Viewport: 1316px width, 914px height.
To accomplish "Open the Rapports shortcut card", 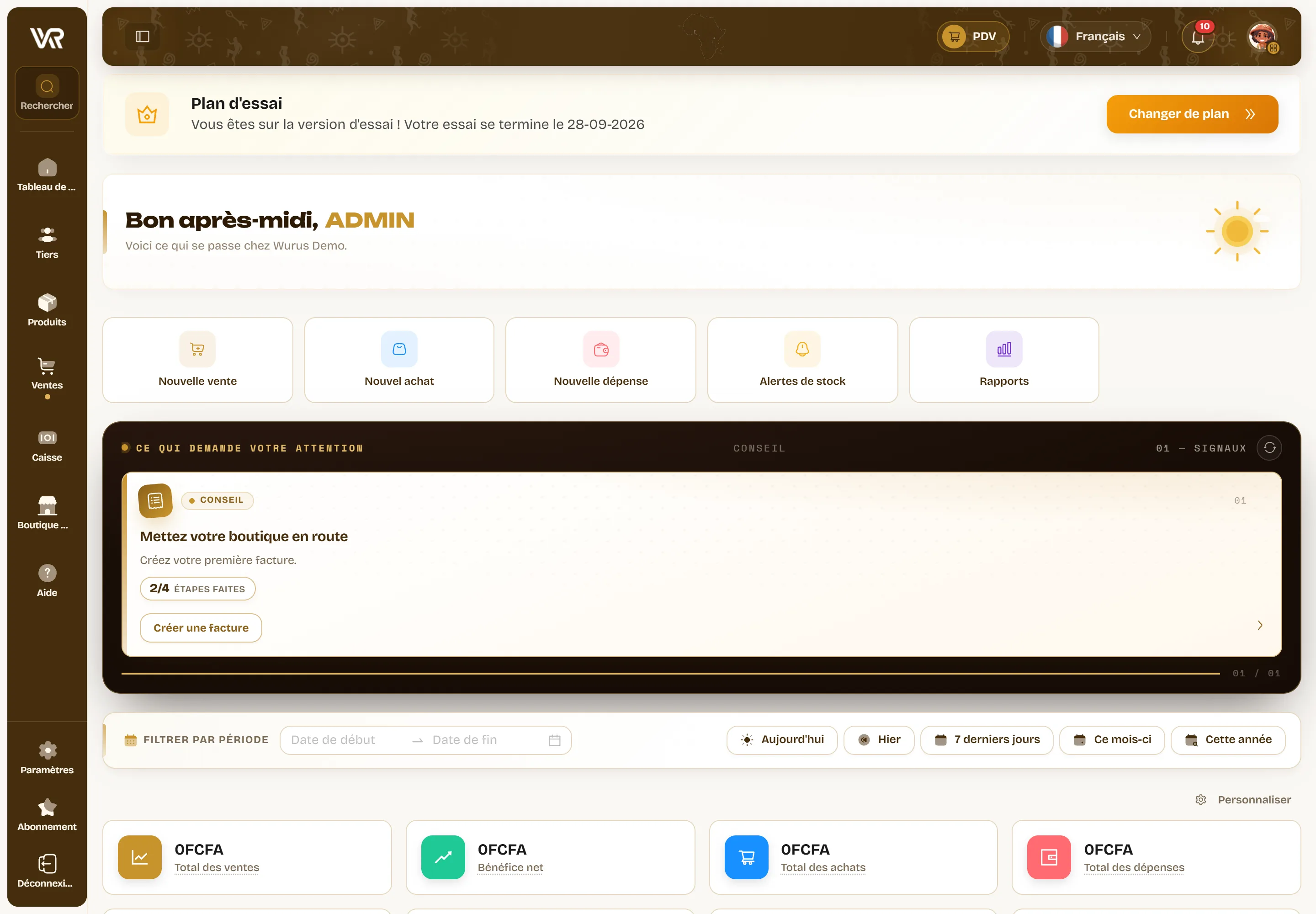I will pos(1004,360).
